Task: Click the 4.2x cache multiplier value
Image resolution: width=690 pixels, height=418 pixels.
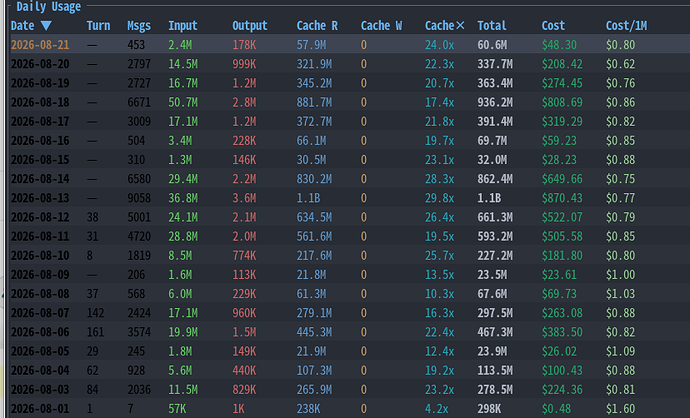Action: click(437, 408)
